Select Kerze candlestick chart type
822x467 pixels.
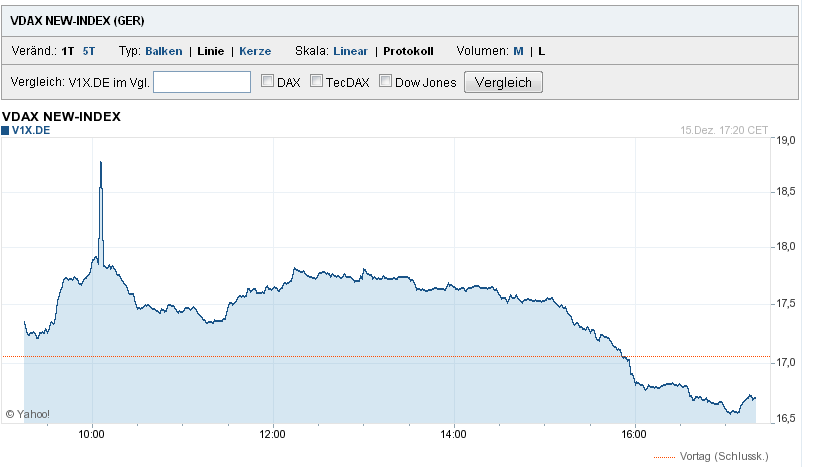pyautogui.click(x=255, y=51)
